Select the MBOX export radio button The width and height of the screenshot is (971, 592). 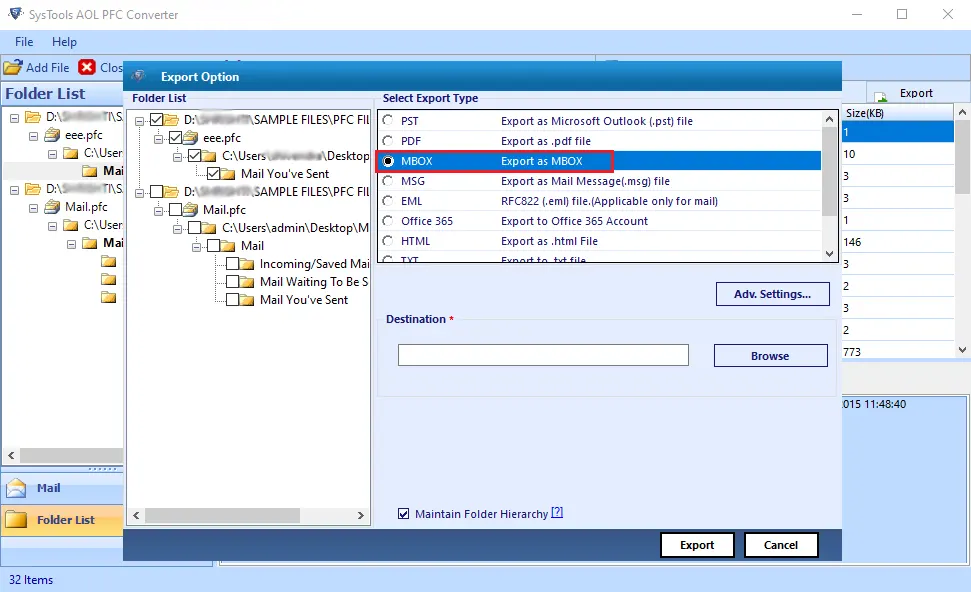388,161
